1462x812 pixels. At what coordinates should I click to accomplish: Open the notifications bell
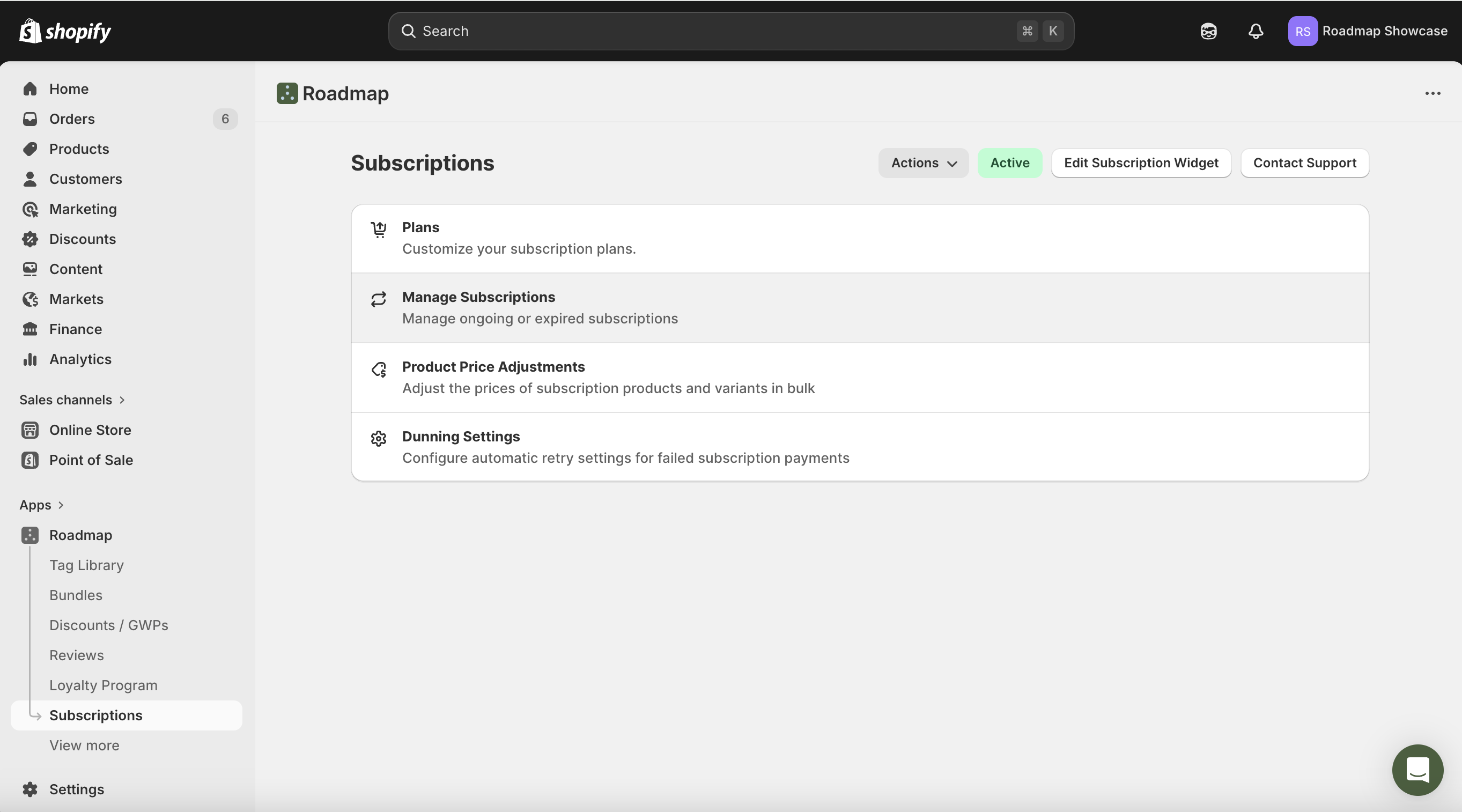1256,31
